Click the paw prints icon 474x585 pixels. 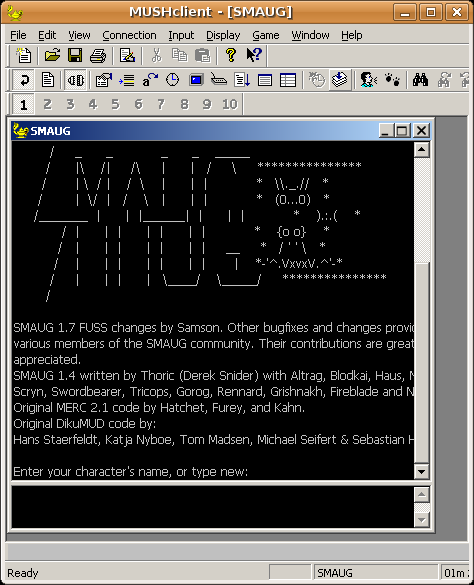pyautogui.click(x=392, y=79)
